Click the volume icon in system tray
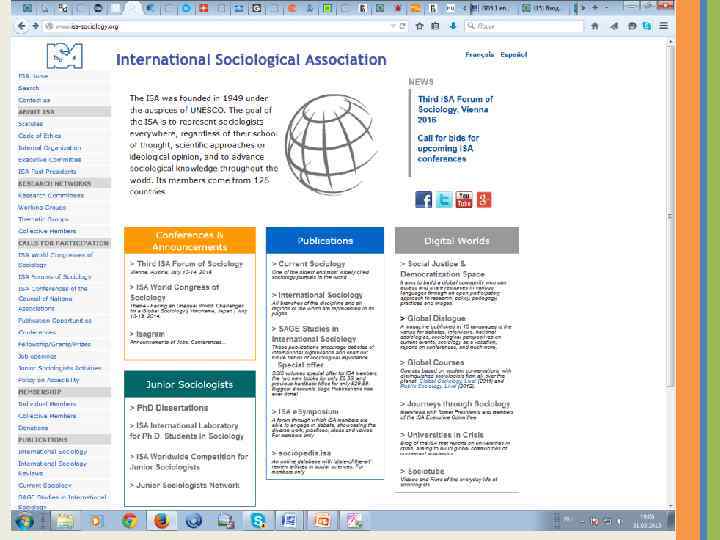The height and width of the screenshot is (540, 720). [x=619, y=521]
